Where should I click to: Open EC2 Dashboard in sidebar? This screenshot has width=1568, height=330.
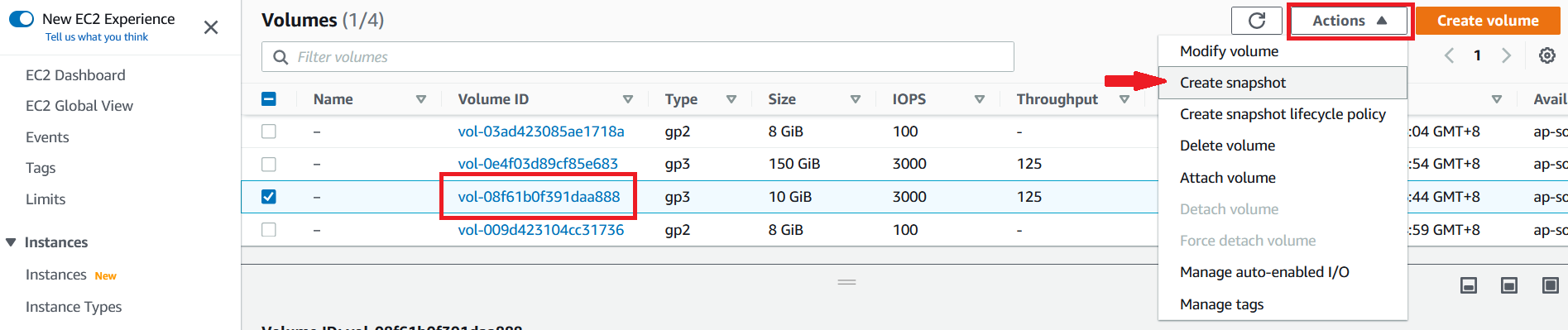pos(75,75)
